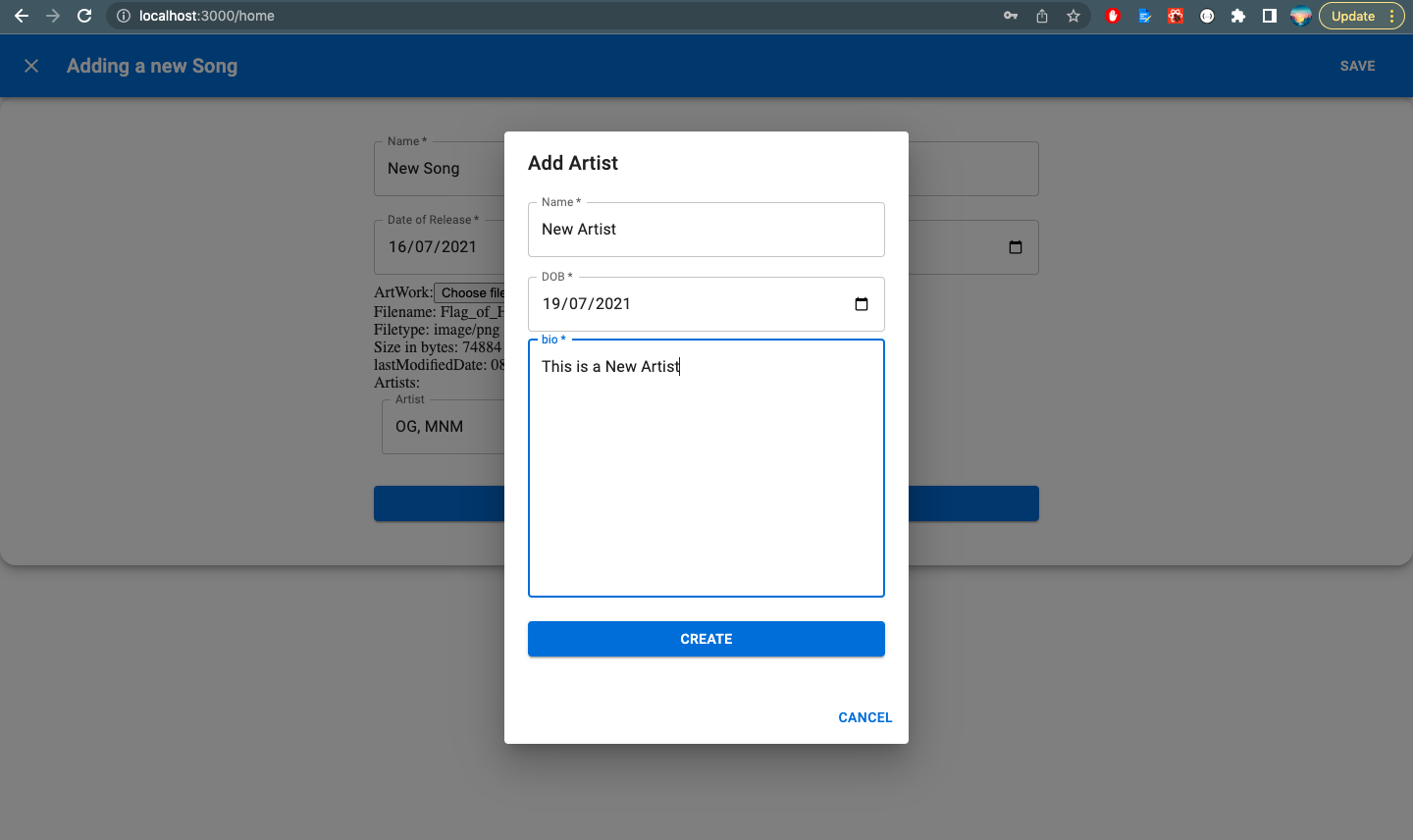Select SAVE in the top app bar
1413x840 pixels.
[x=1357, y=66]
